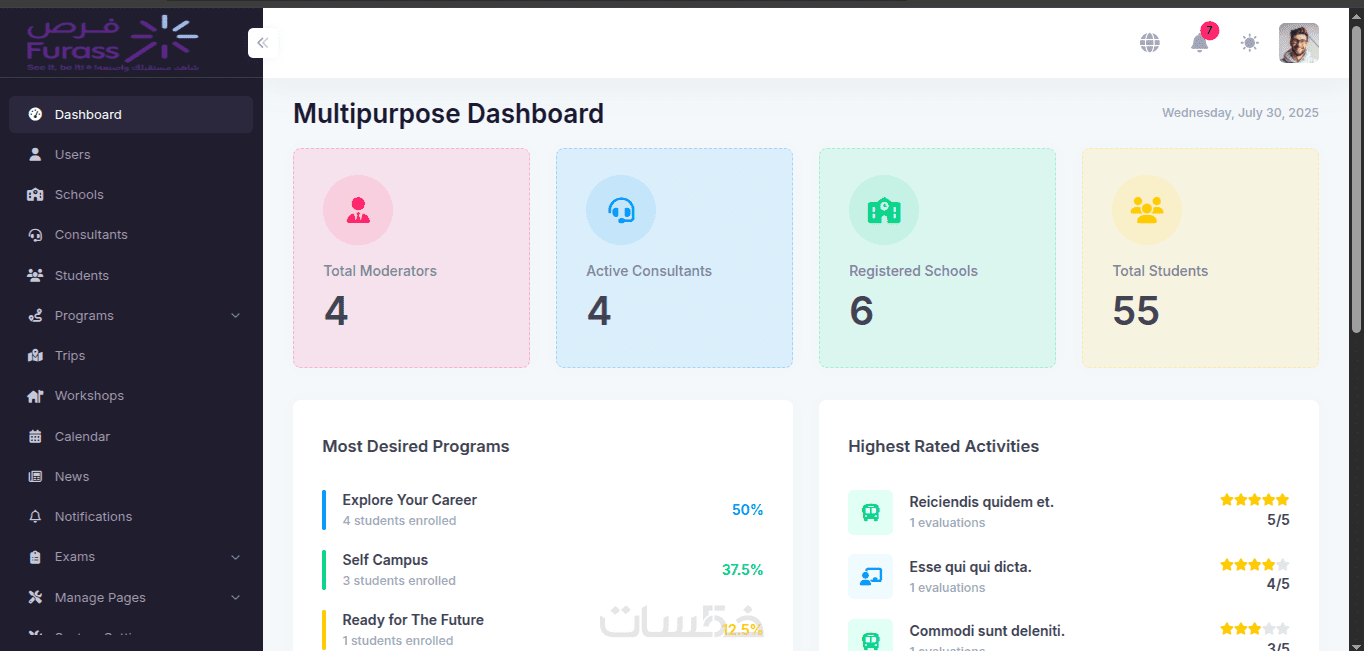Click the Most Desired Programs heading
The height and width of the screenshot is (651, 1364).
pos(416,447)
